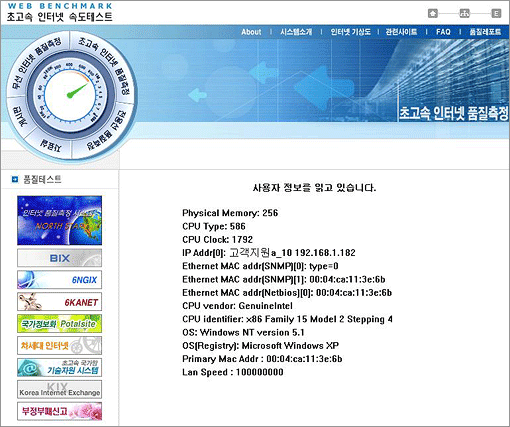Open the 6KANET banner
This screenshot has width=510, height=427.
[60, 302]
